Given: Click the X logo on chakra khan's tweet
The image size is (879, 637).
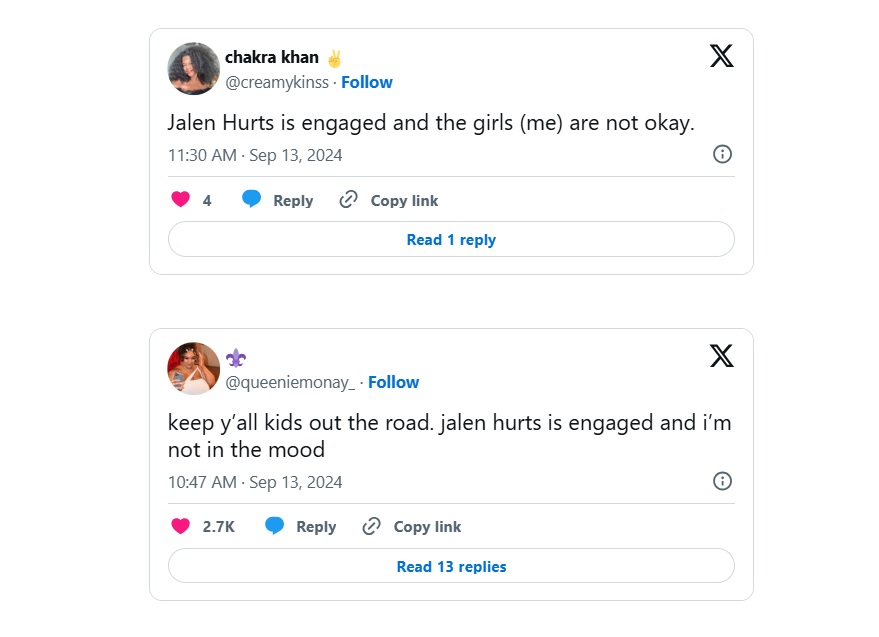Looking at the screenshot, I should pos(721,56).
